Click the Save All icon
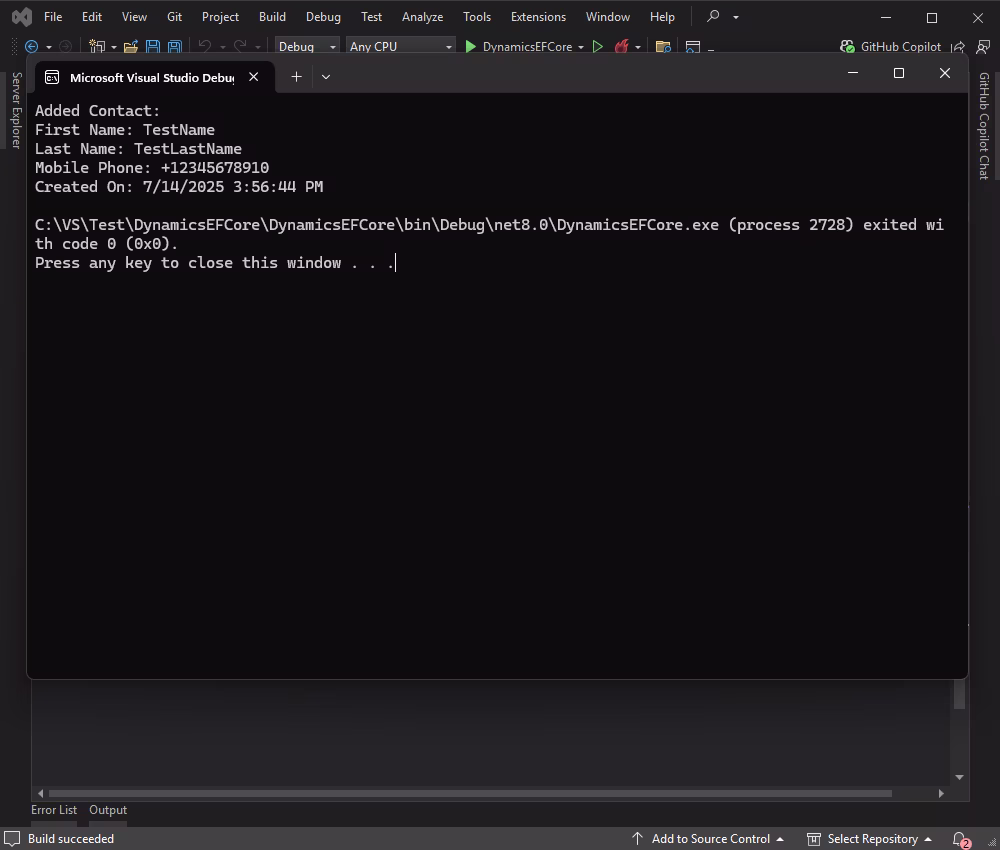Screen dimensions: 1000x850 pyautogui.click(x=175, y=47)
